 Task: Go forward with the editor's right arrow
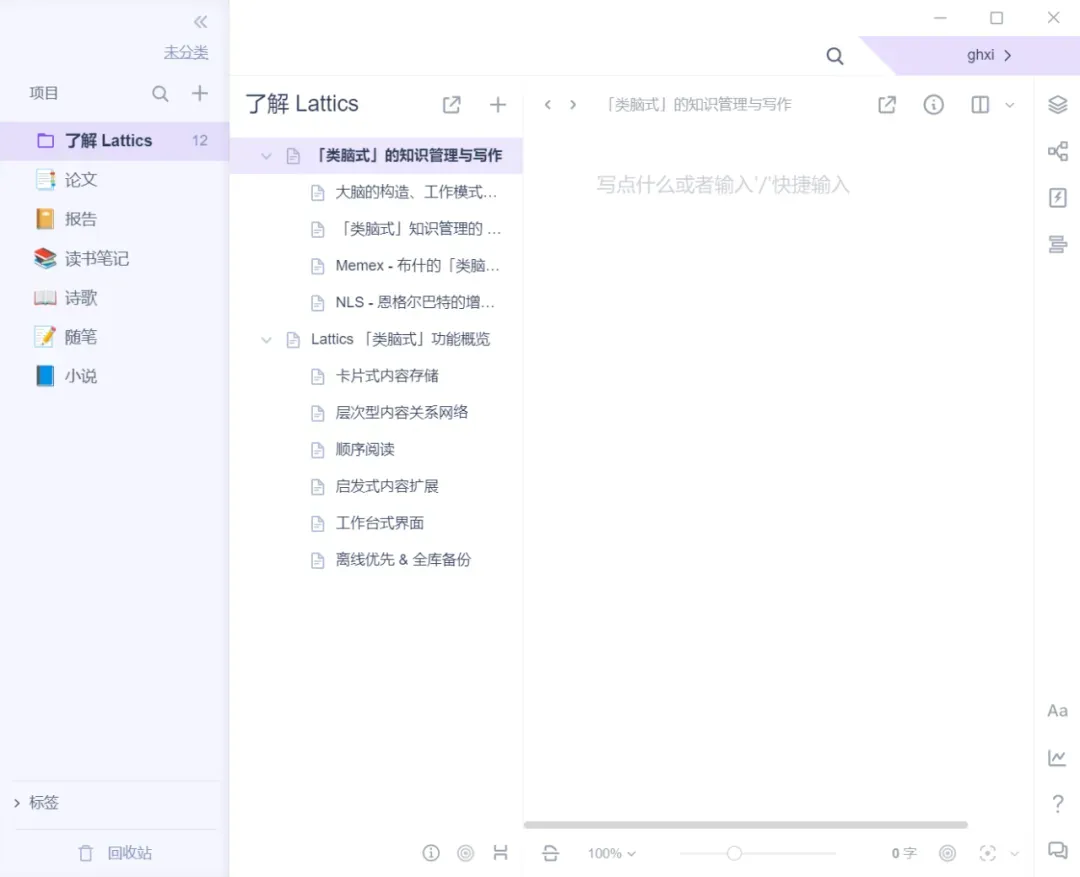pos(573,105)
